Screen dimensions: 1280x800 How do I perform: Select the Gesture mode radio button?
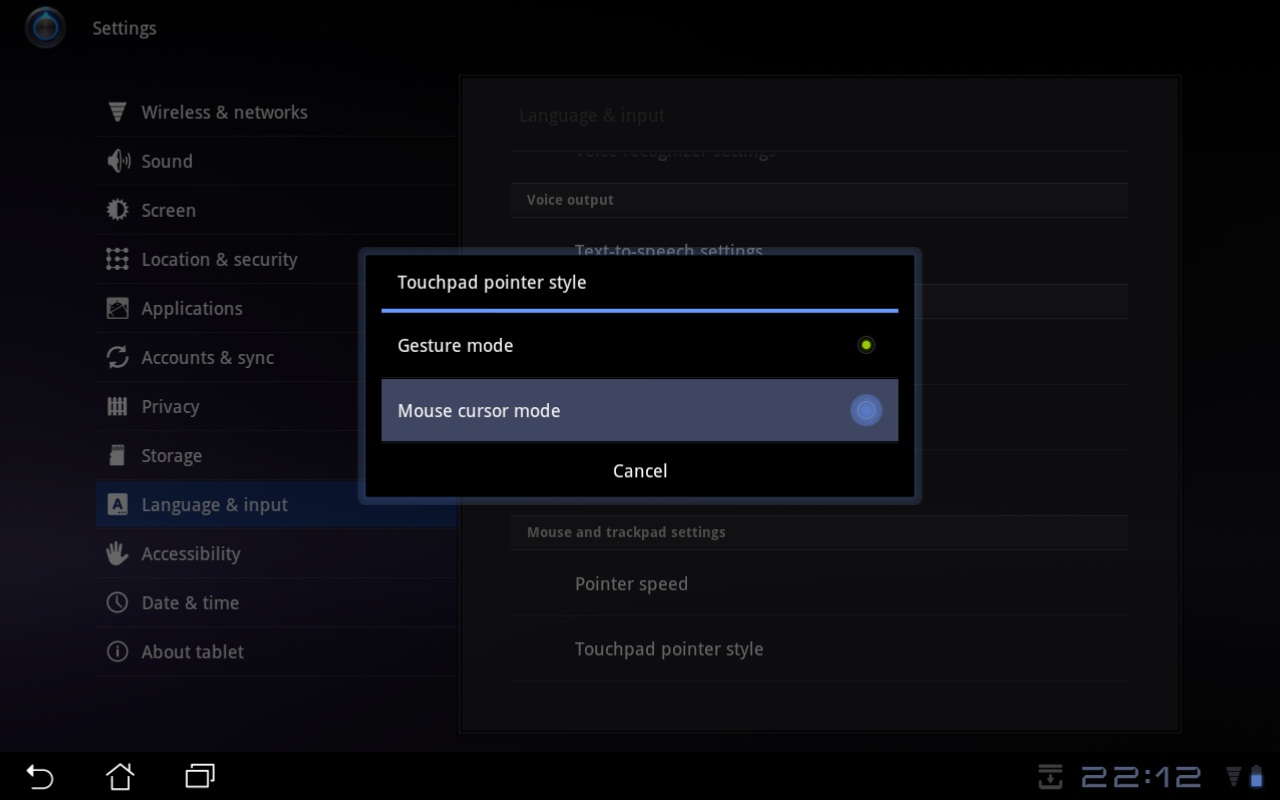866,345
